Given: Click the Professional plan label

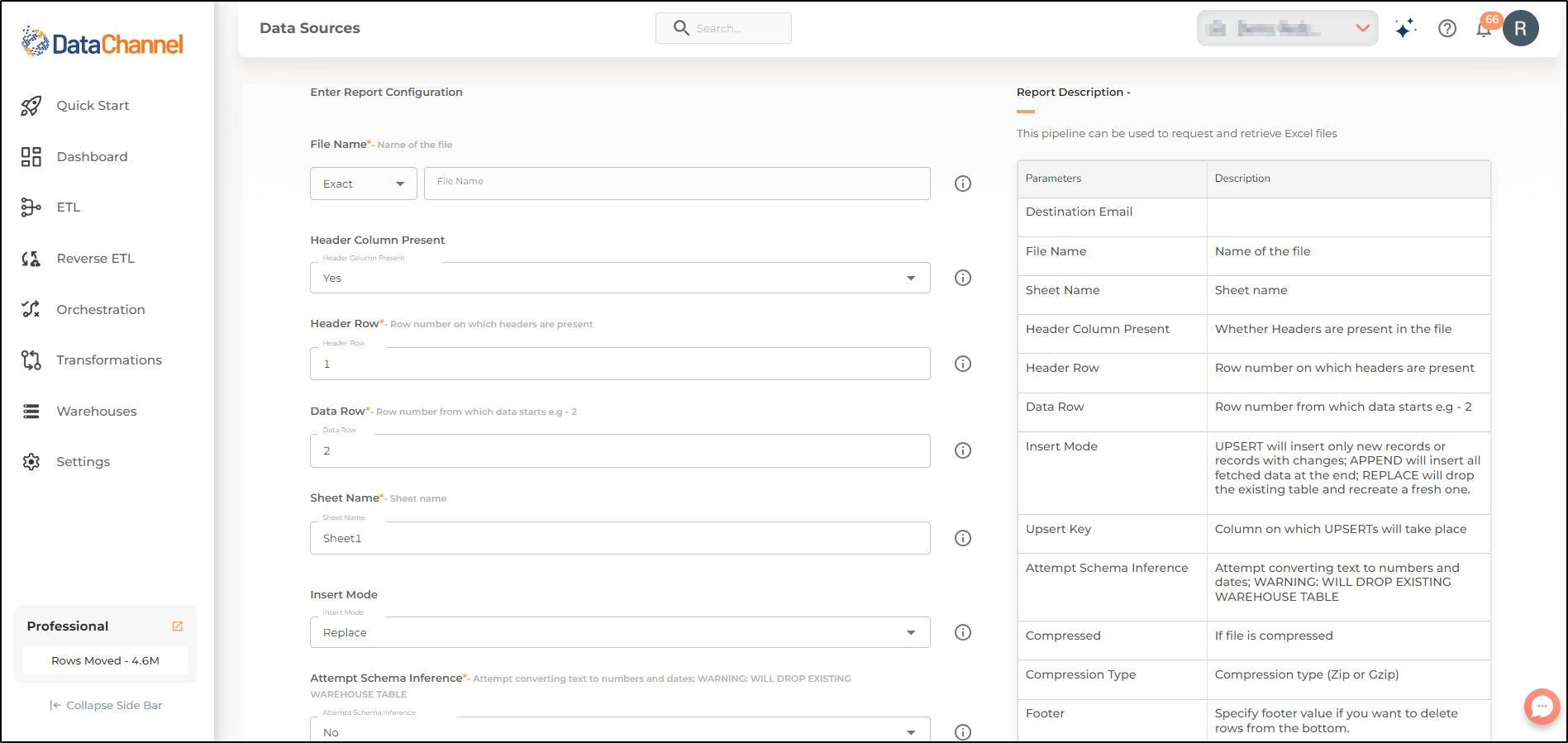Looking at the screenshot, I should (68, 626).
